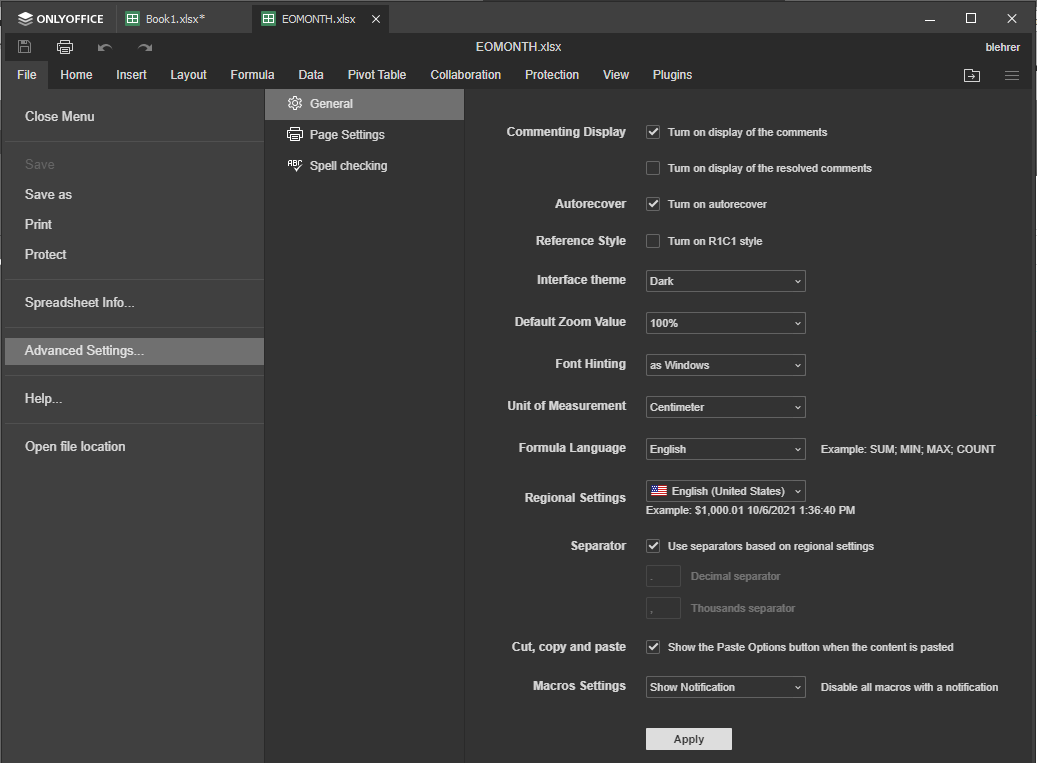
Task: Enable display of the resolved comments
Action: tap(653, 168)
